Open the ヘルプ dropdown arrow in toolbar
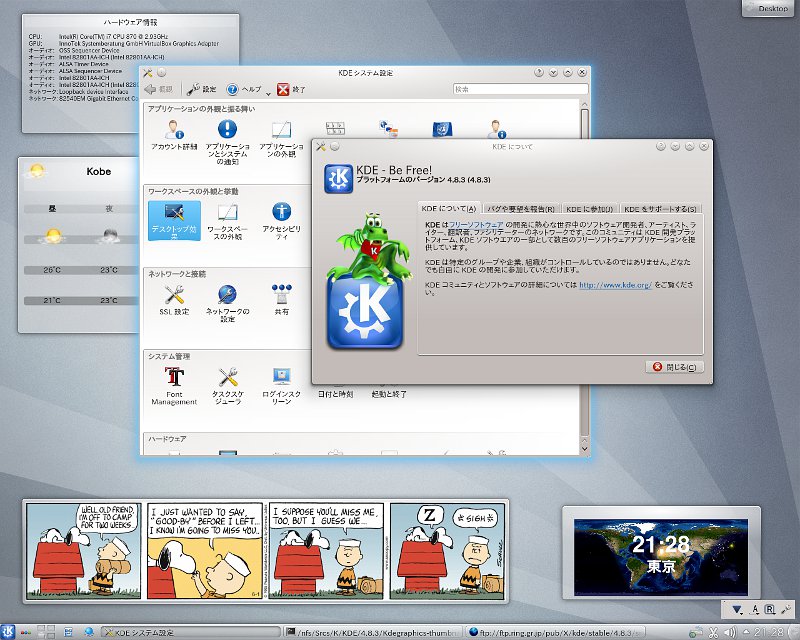Viewport: 800px width, 640px height. pos(268,93)
